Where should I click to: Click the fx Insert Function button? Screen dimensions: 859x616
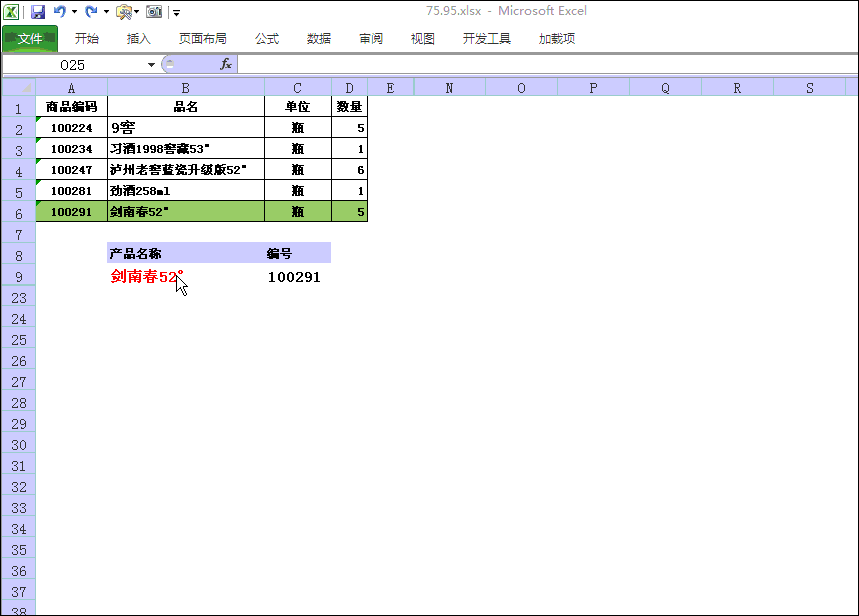coord(226,65)
